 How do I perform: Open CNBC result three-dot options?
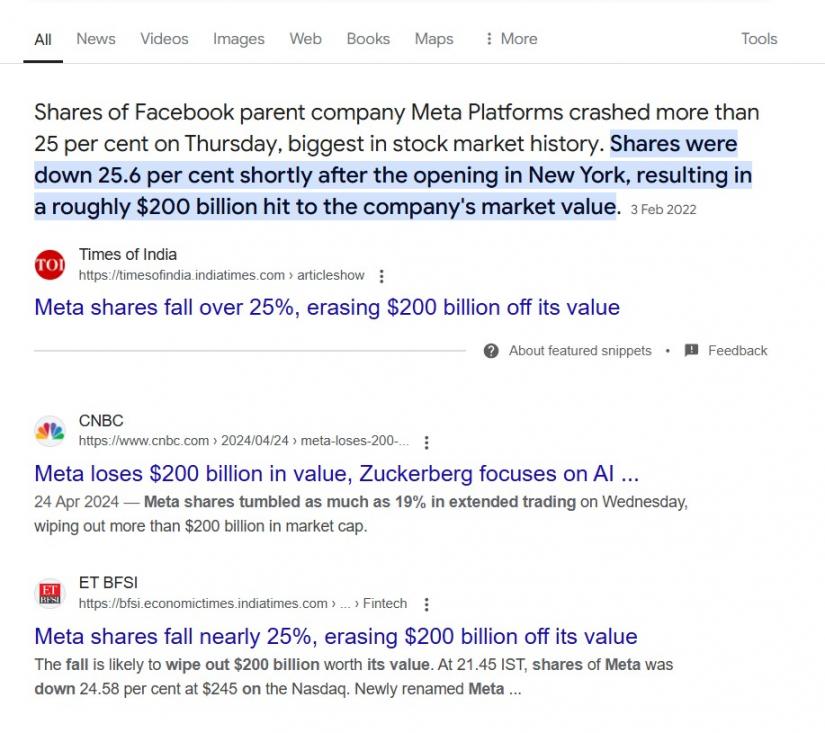(427, 442)
